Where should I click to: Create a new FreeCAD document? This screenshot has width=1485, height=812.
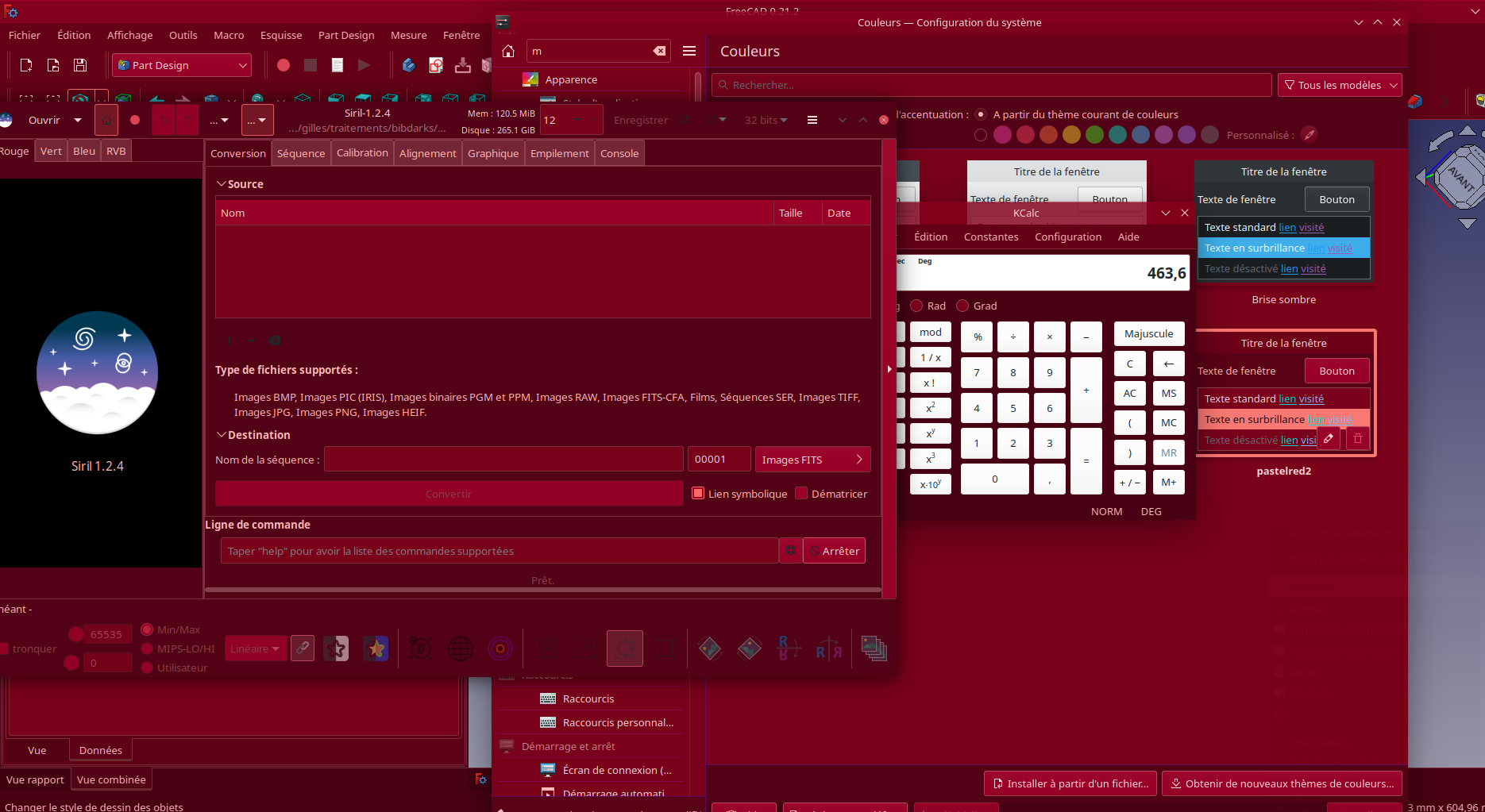[x=26, y=65]
